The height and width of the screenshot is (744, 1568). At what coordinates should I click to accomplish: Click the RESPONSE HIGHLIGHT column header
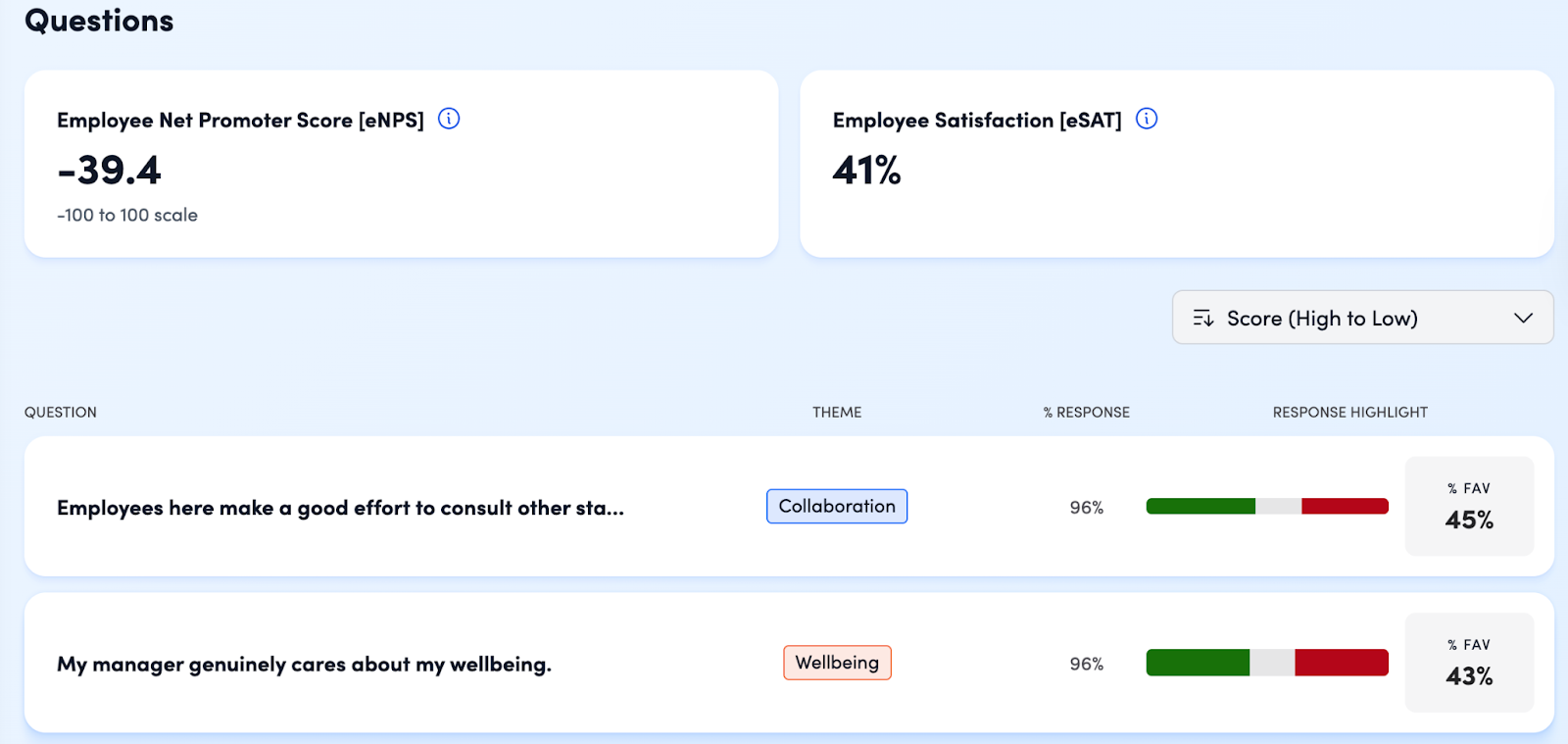click(x=1349, y=412)
